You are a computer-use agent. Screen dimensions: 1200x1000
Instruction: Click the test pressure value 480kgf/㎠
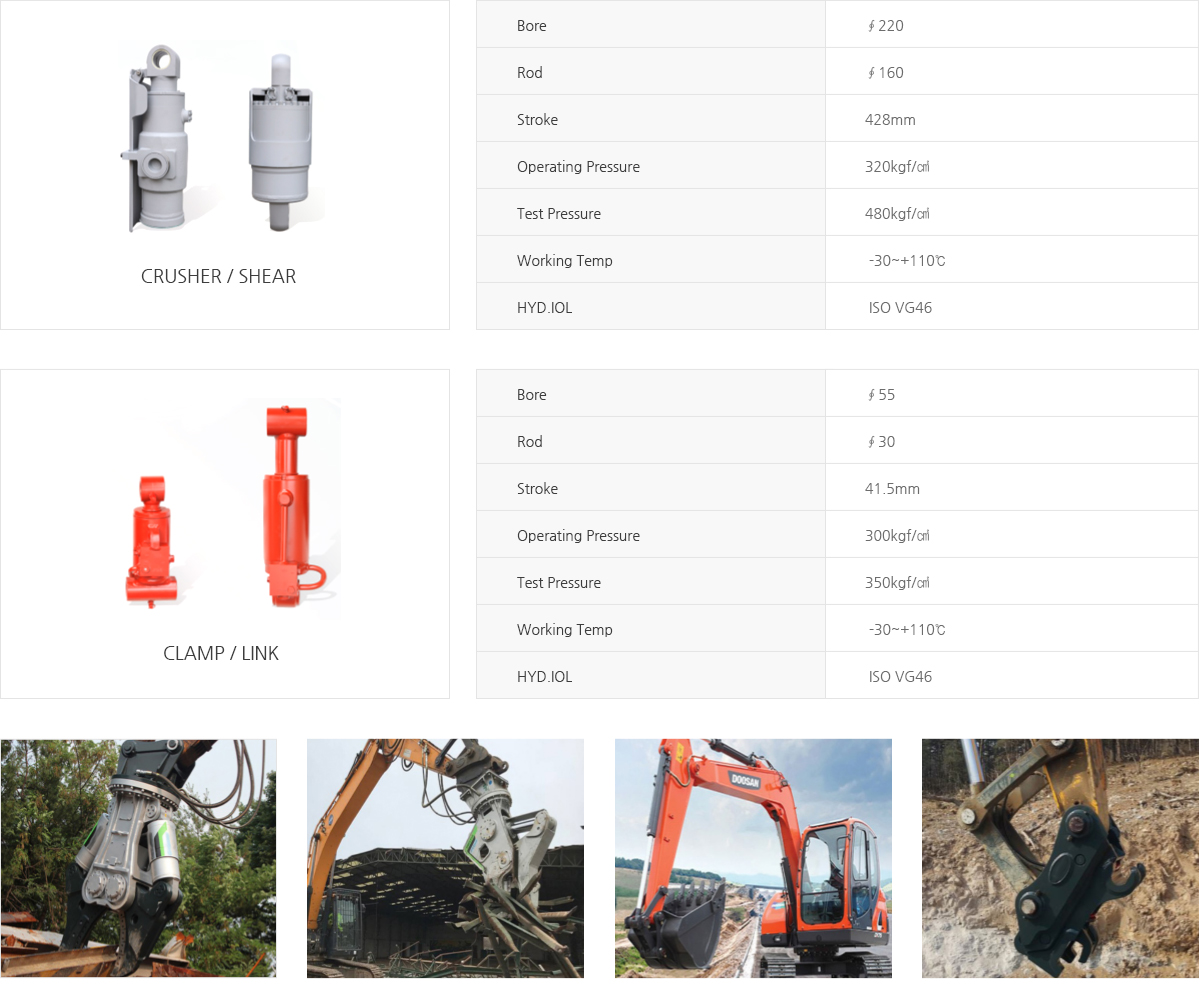[x=897, y=213]
